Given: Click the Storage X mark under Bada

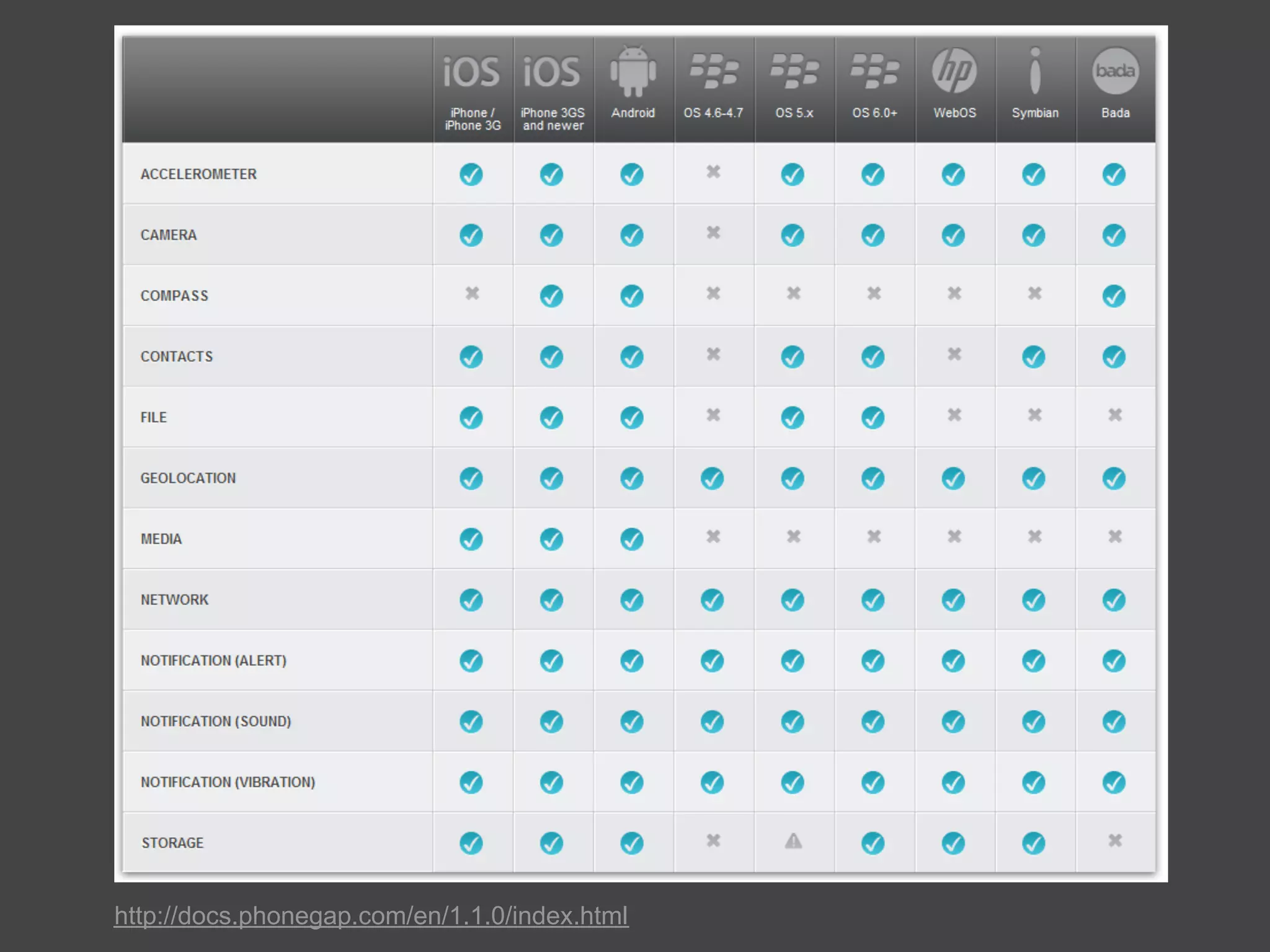Looking at the screenshot, I should click(x=1115, y=840).
